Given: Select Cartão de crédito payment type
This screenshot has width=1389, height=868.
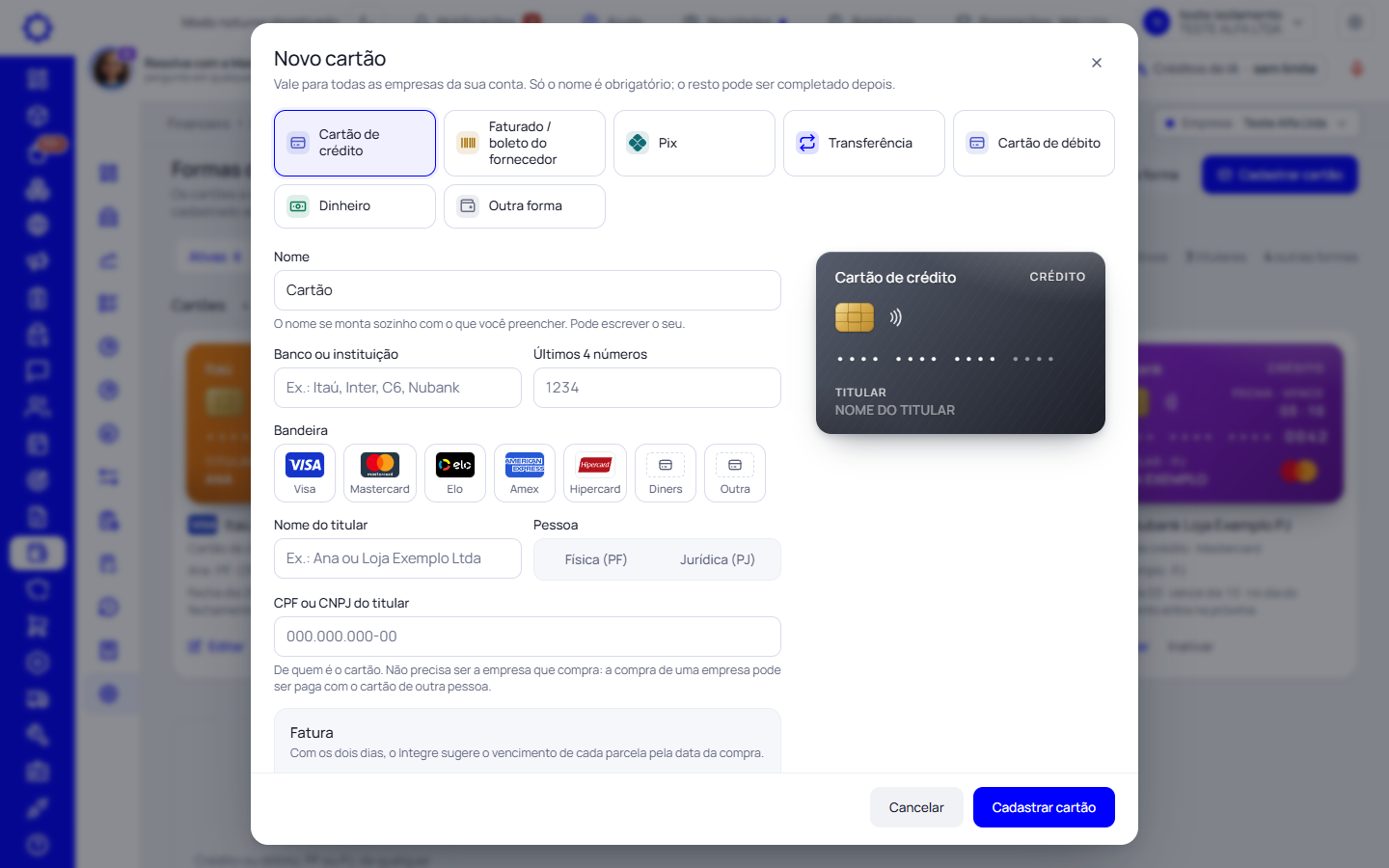Looking at the screenshot, I should 355,143.
